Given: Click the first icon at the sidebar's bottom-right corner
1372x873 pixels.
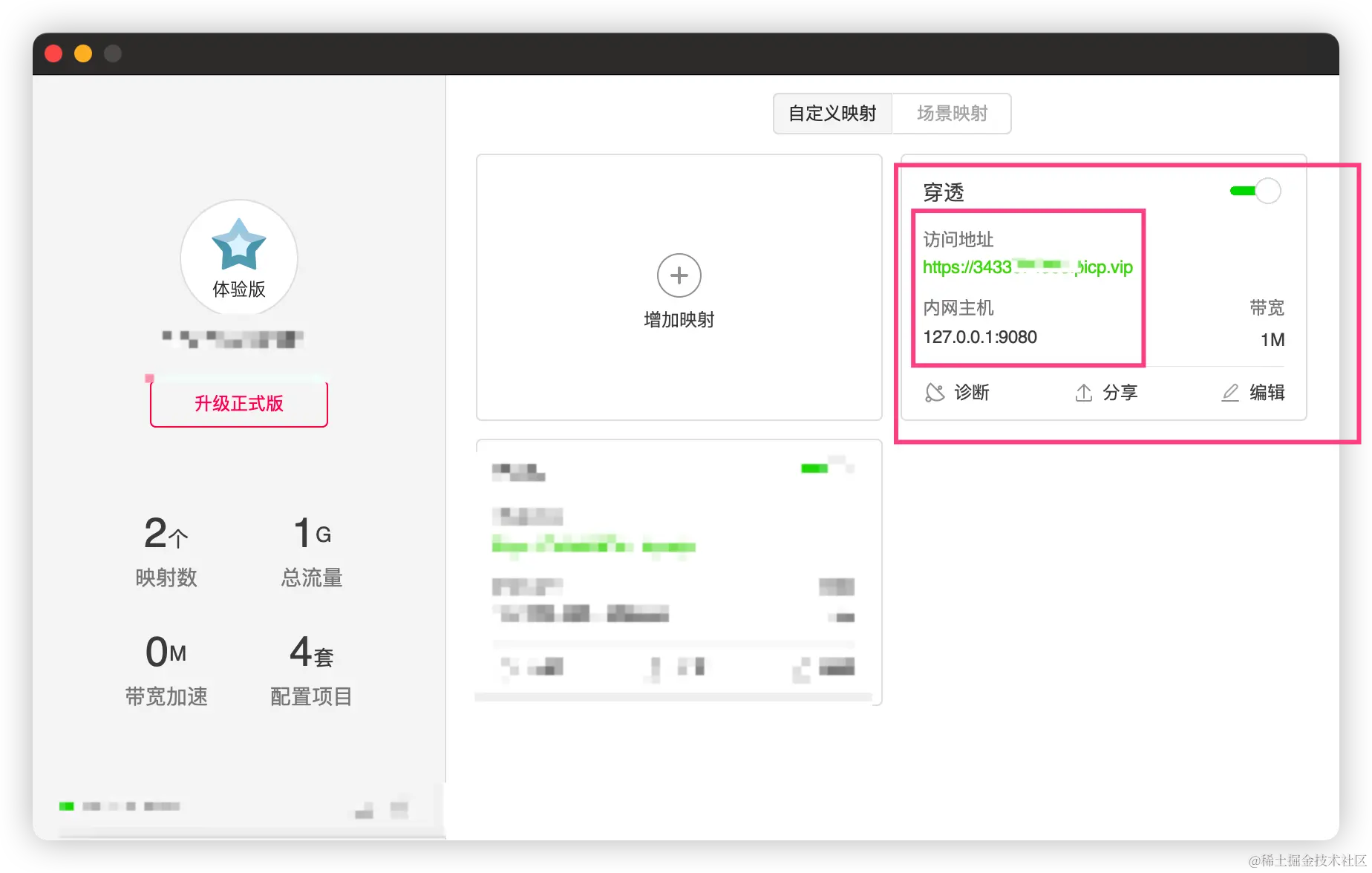Looking at the screenshot, I should [363, 808].
